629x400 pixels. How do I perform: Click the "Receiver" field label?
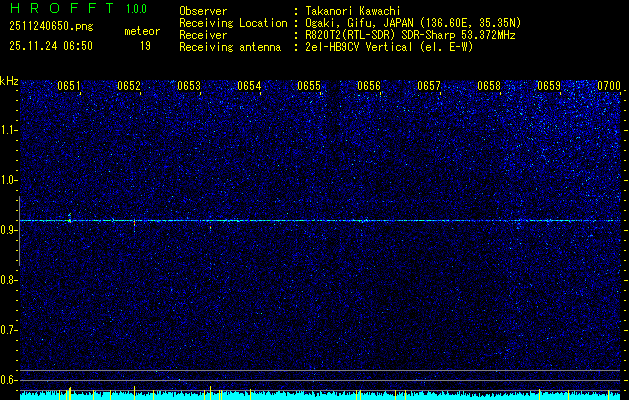(x=203, y=35)
